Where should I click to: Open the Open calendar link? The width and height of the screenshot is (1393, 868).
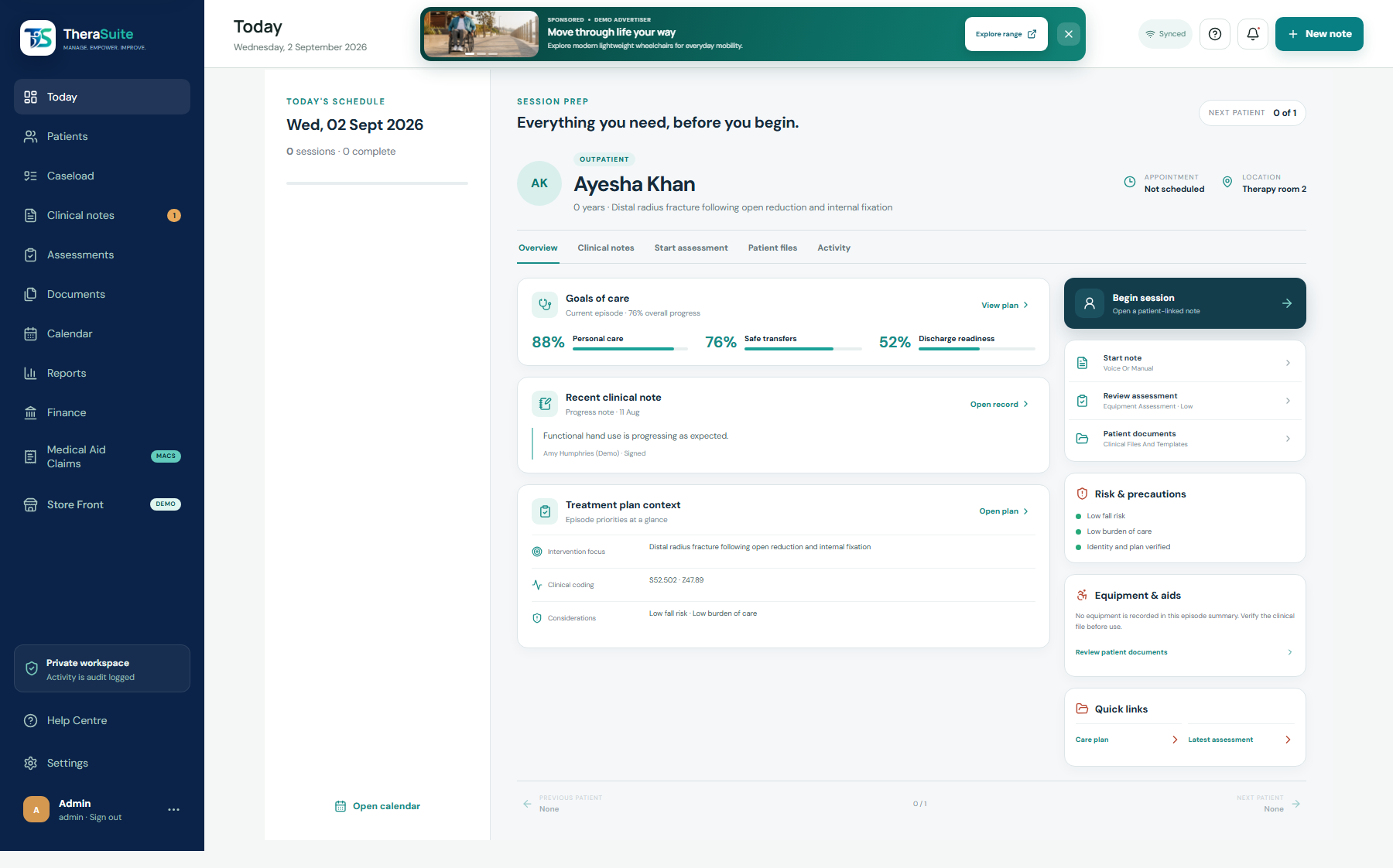click(378, 806)
